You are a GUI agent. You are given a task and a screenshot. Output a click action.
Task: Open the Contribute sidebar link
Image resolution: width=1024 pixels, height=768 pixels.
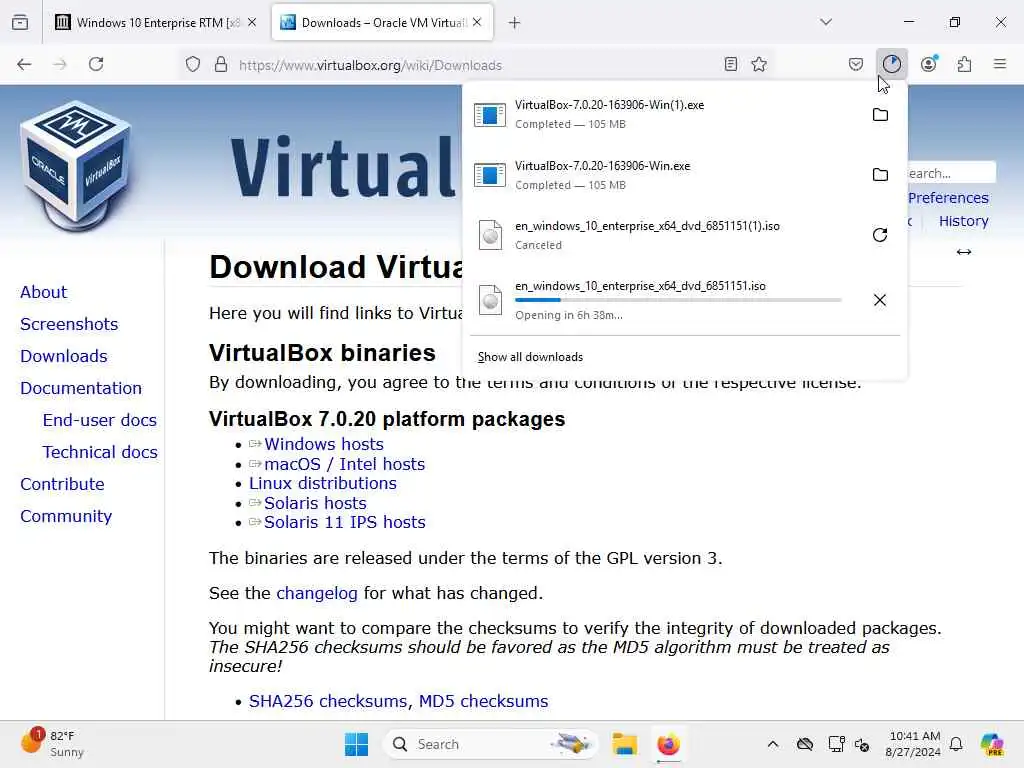pos(62,484)
